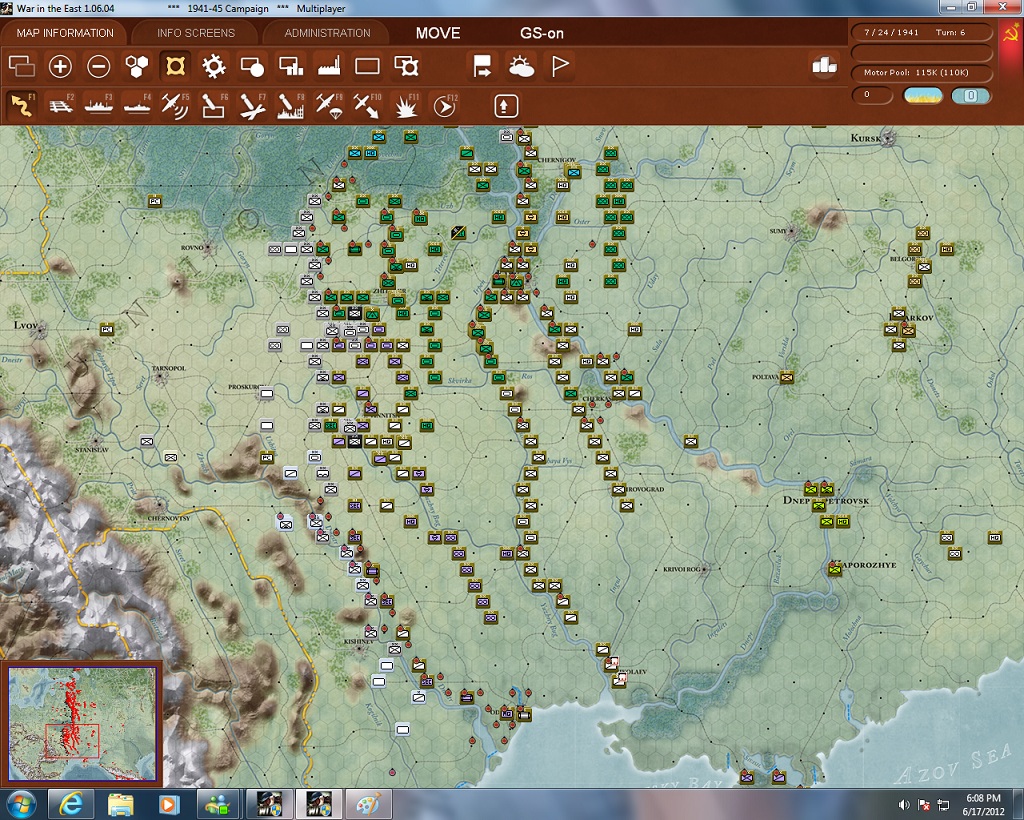The image size is (1024, 820).
Task: Select F6 bomb unit mode icon
Action: point(214,106)
